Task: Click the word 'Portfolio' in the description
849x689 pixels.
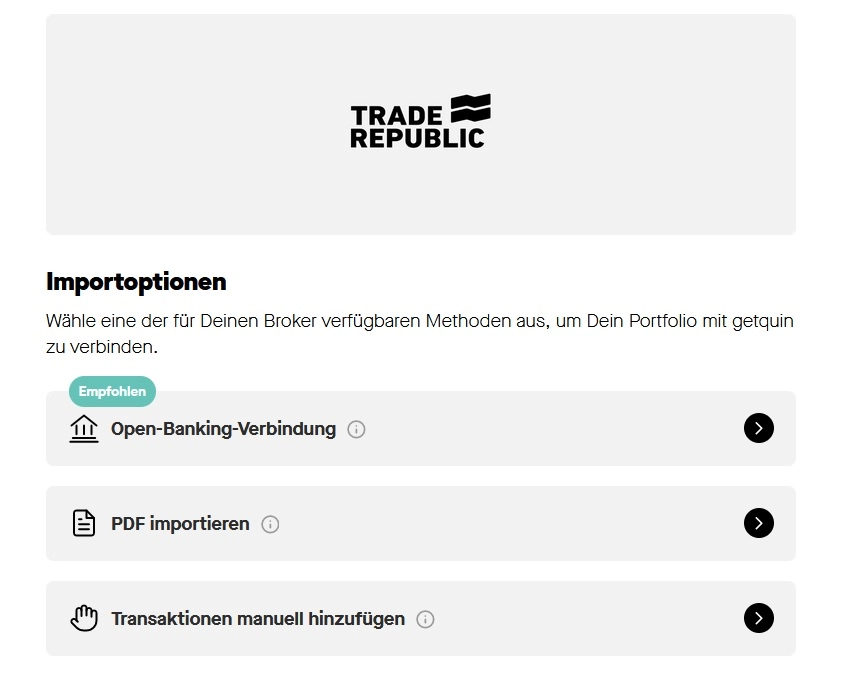Action: (x=653, y=322)
